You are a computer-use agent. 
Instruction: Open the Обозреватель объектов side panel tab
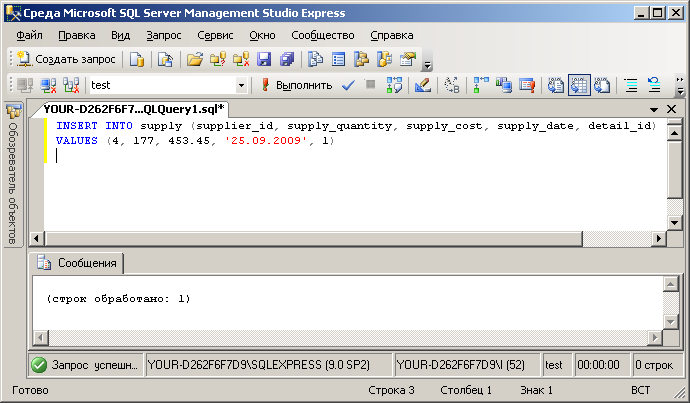pyautogui.click(x=14, y=175)
